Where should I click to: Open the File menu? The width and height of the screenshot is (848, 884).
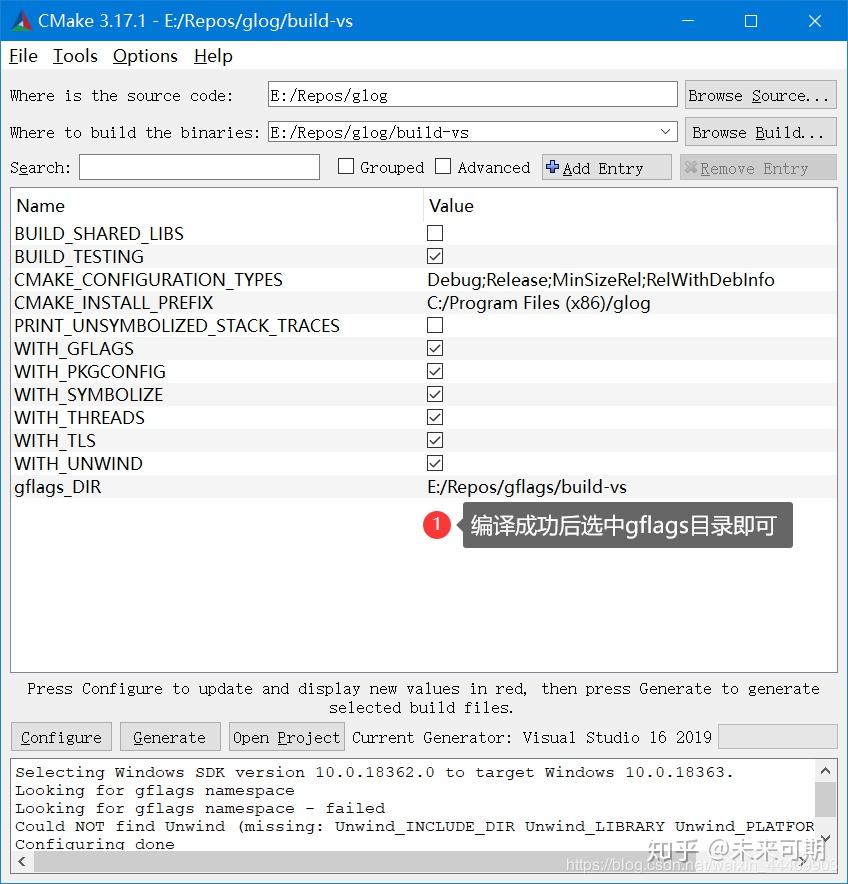(22, 56)
